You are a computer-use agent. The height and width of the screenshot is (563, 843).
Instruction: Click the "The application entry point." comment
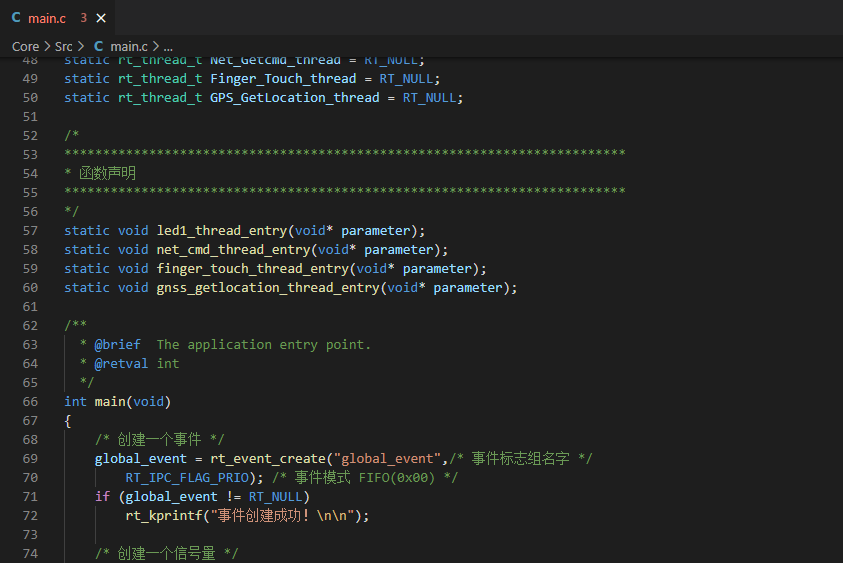tap(263, 345)
